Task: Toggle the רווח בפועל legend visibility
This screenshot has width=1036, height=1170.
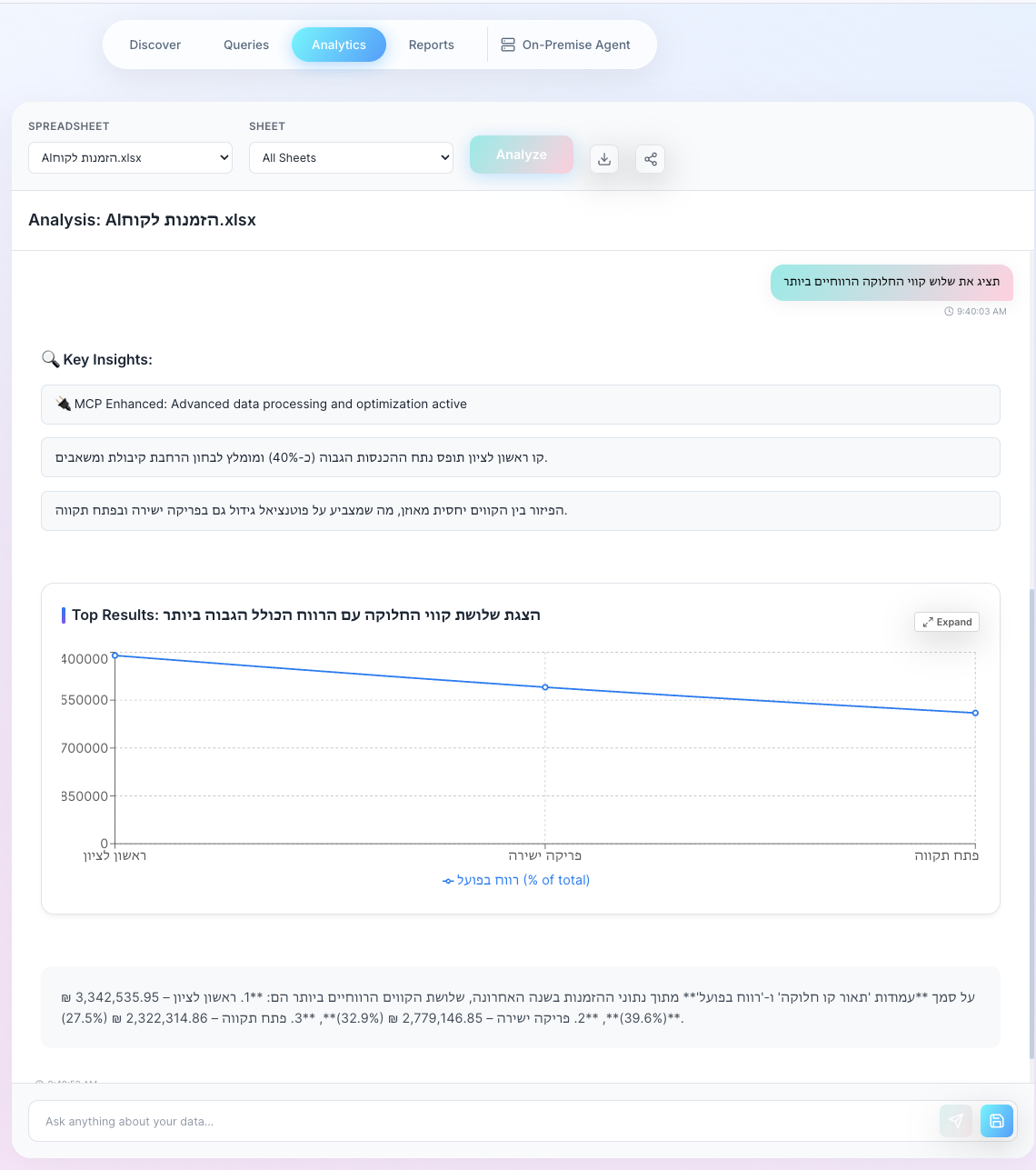Action: (x=515, y=880)
